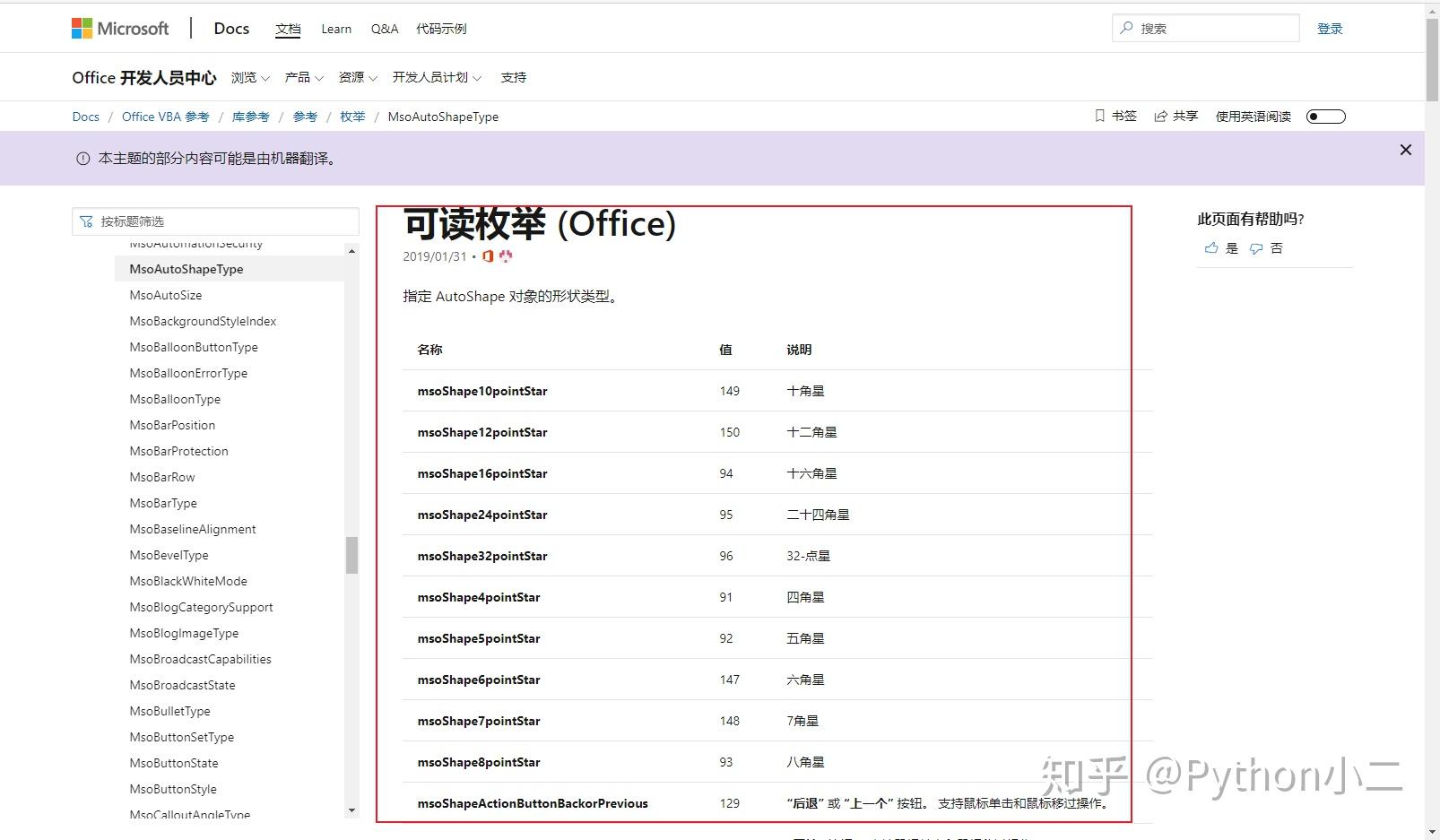Give thumbs down feedback on the page

point(1256,248)
